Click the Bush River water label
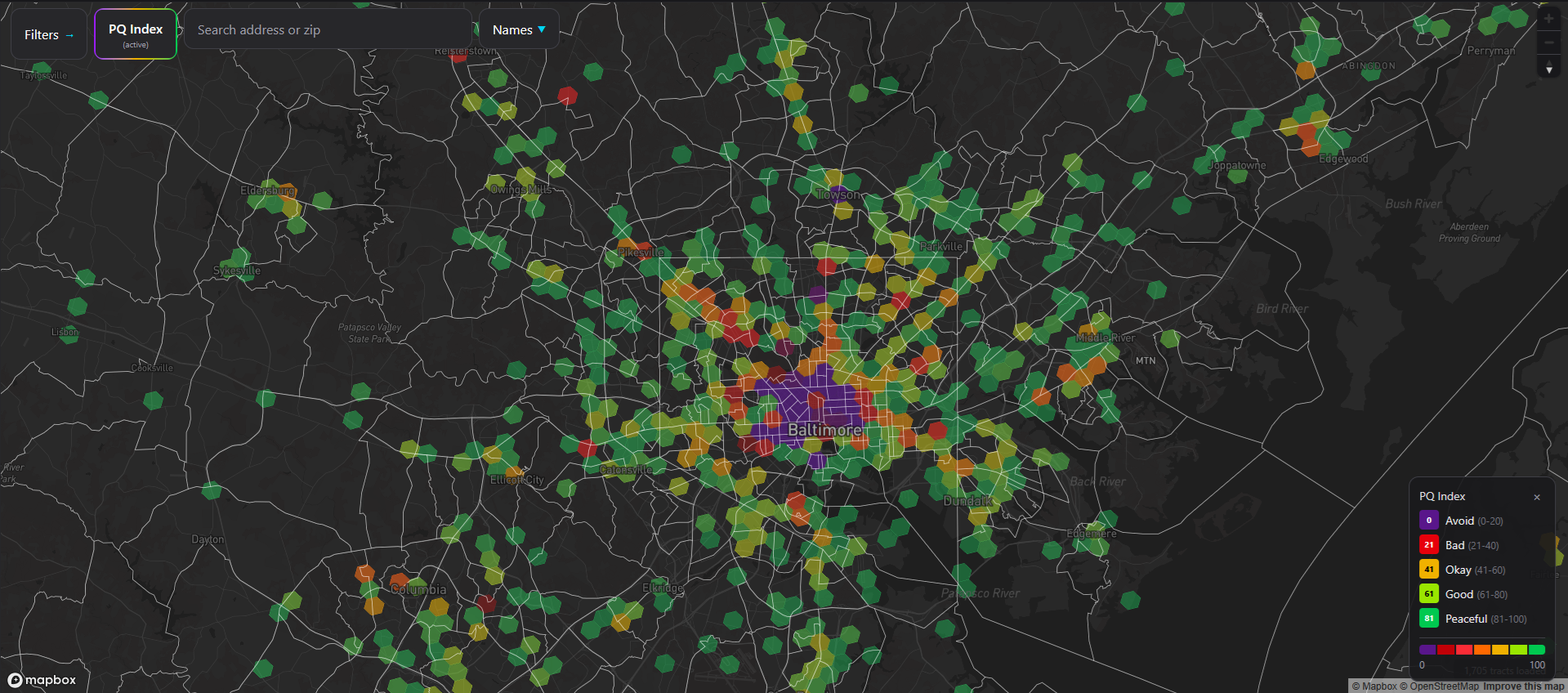 [x=1414, y=203]
